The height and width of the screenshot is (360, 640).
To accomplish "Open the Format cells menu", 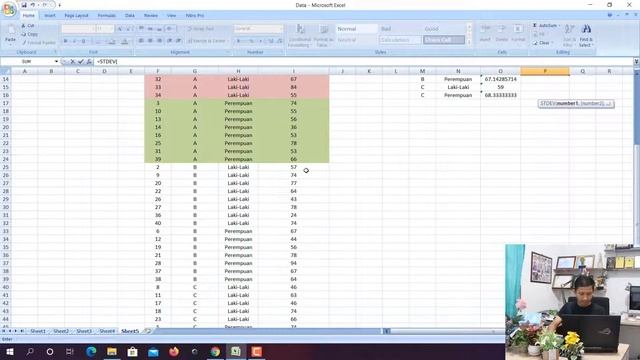I will tap(518, 33).
